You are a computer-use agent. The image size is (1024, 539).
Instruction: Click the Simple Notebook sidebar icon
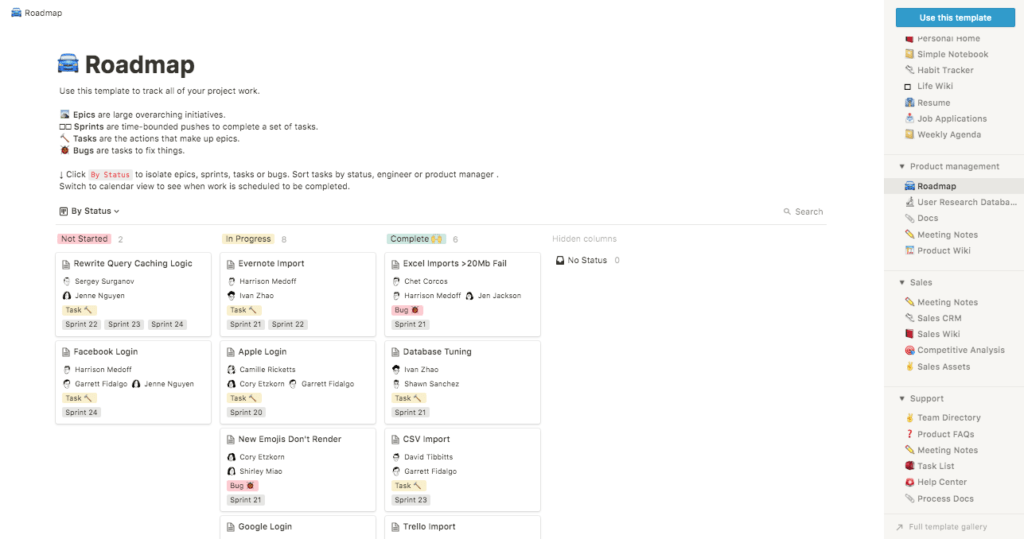pyautogui.click(x=909, y=54)
